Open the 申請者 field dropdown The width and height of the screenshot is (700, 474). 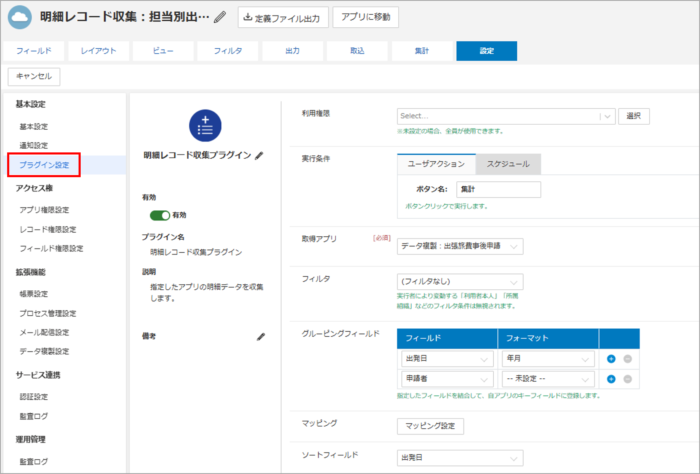pos(447,379)
